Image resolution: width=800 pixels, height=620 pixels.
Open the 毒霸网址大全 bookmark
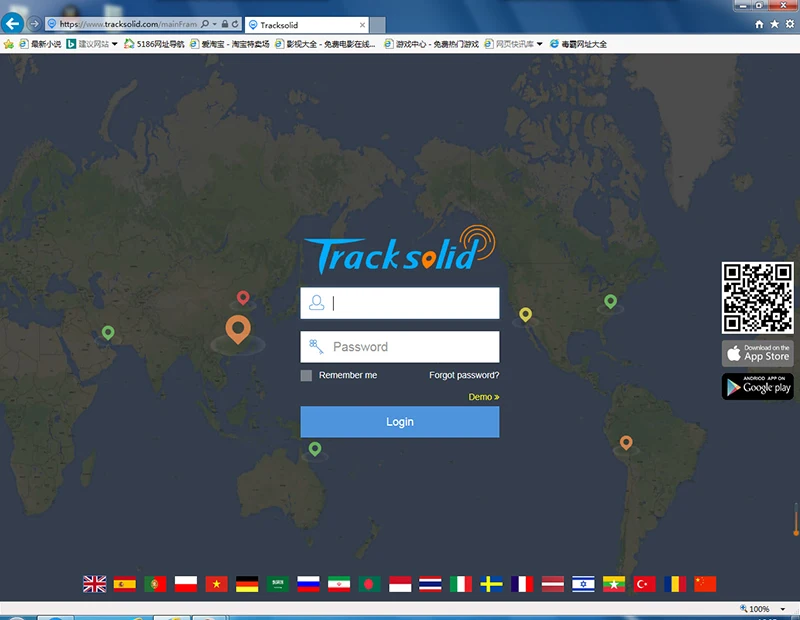click(x=579, y=44)
